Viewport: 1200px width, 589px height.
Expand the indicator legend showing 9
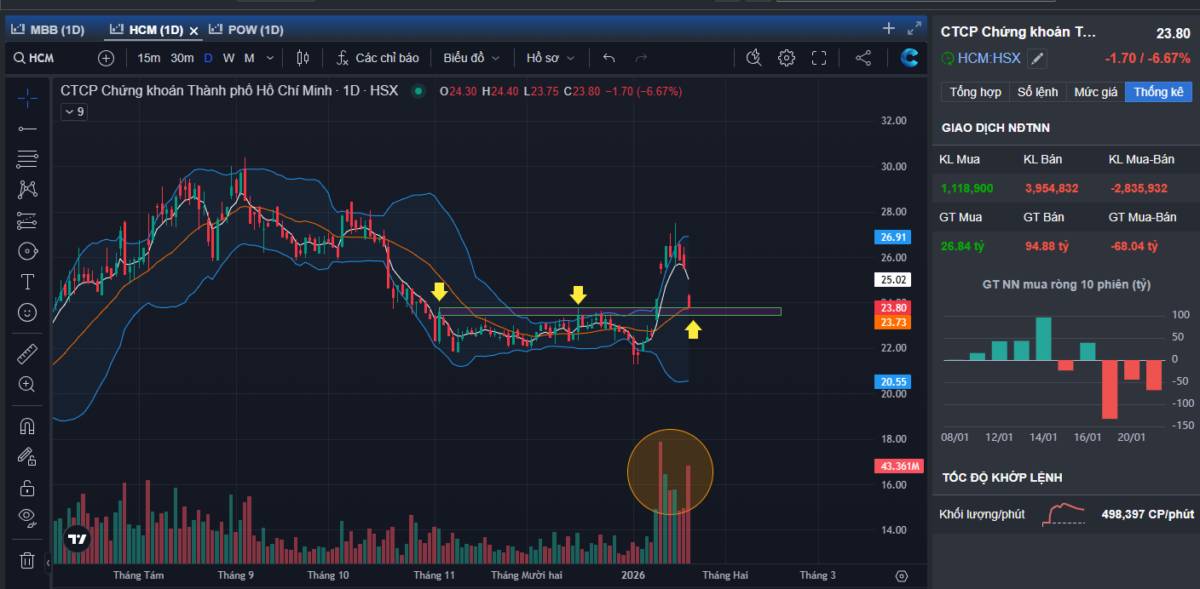pos(74,112)
